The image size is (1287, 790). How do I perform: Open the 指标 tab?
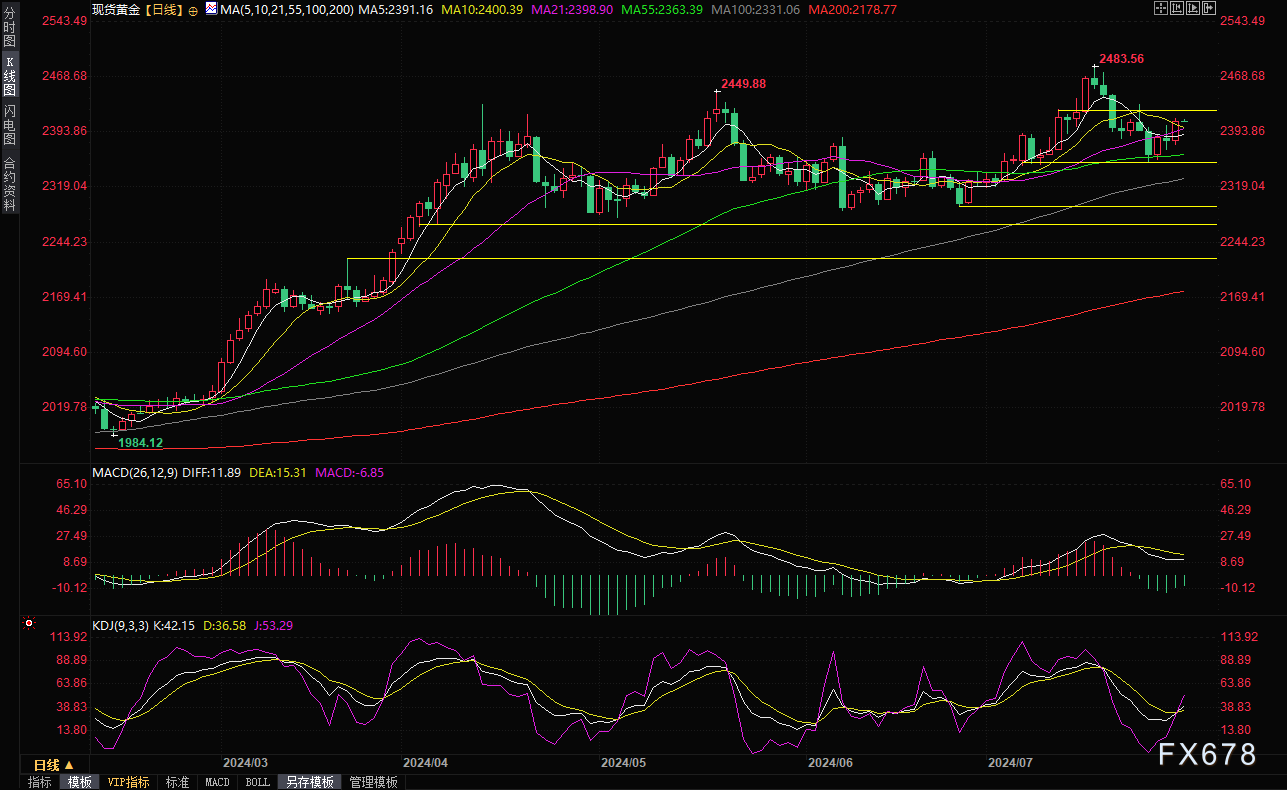40,782
